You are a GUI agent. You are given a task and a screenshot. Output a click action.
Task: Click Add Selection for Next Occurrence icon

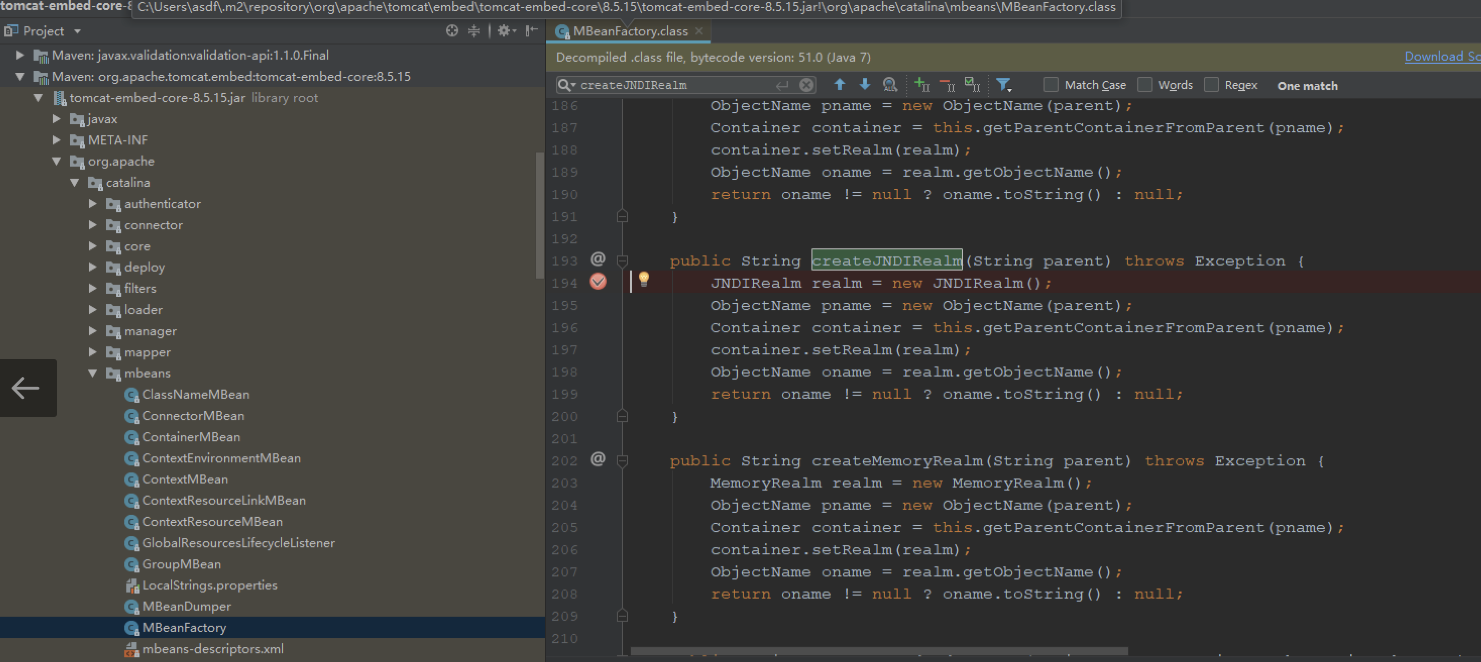click(x=922, y=85)
